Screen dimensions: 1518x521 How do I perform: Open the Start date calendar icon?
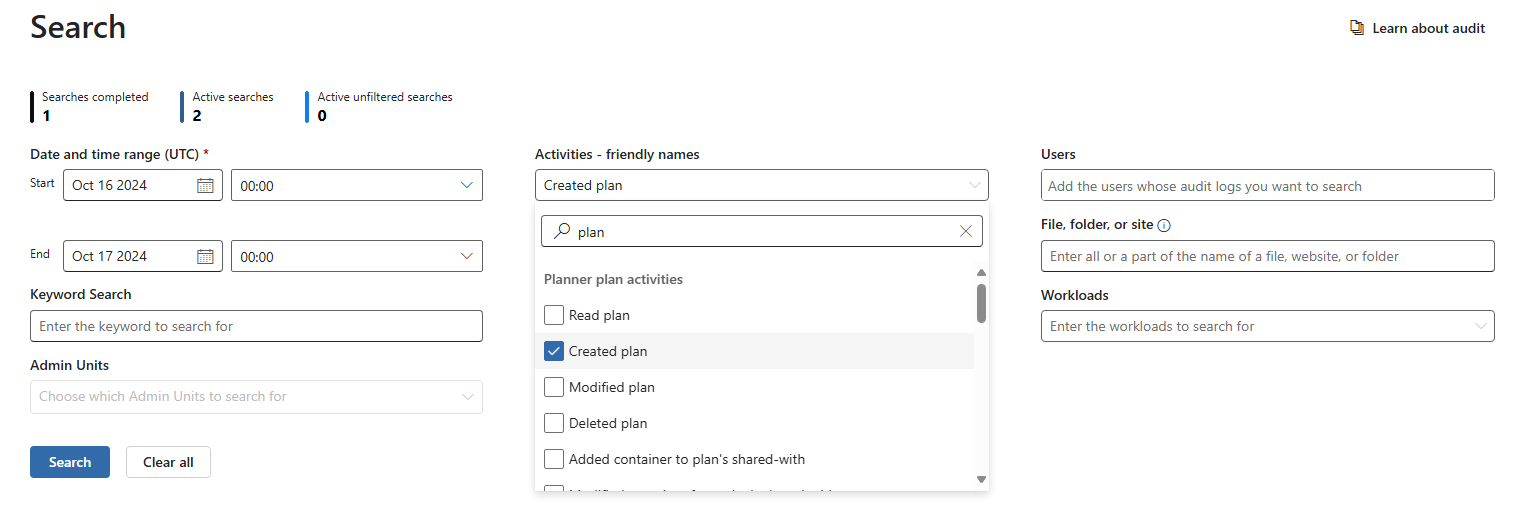[205, 185]
